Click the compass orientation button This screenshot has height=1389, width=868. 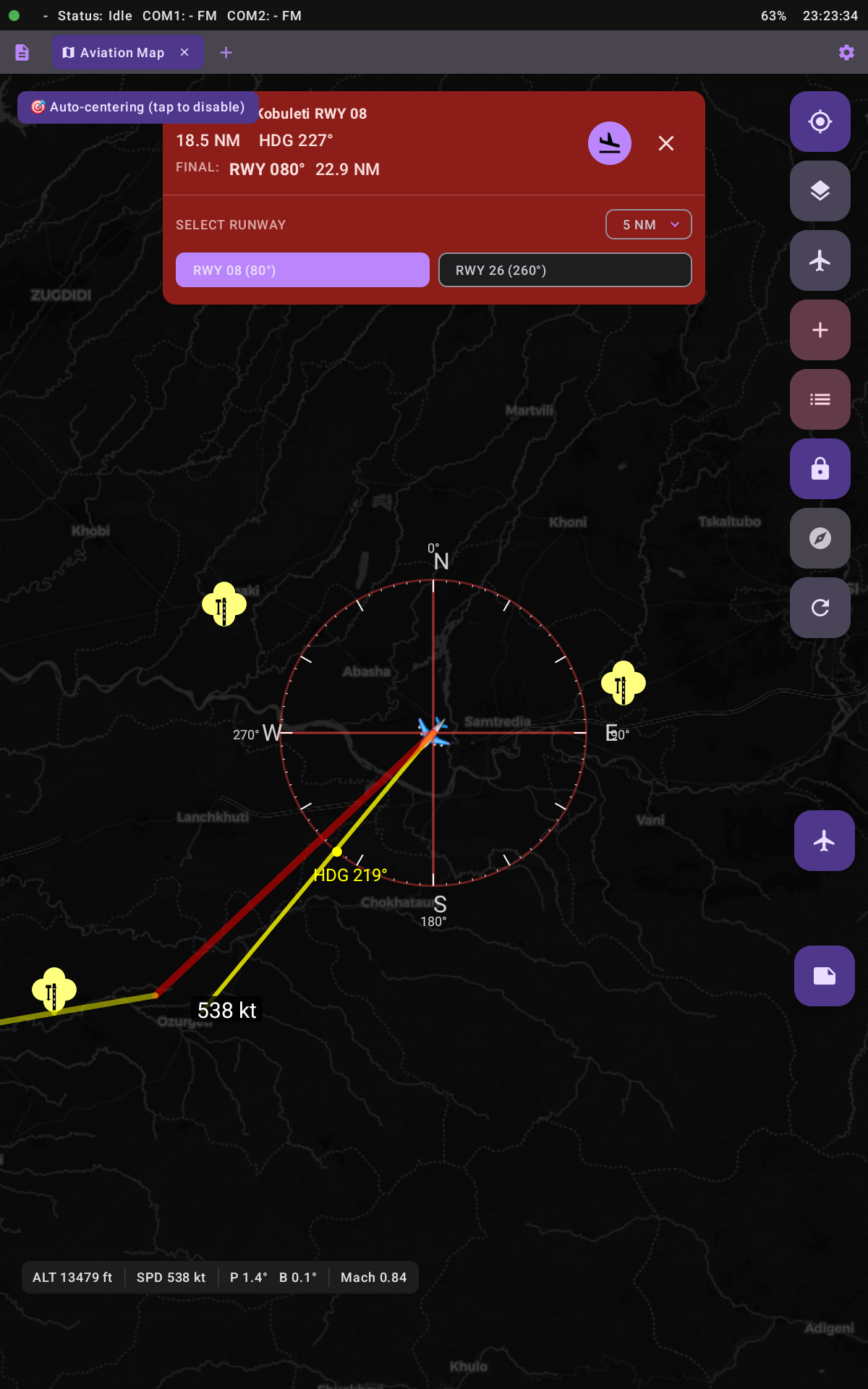pos(820,538)
